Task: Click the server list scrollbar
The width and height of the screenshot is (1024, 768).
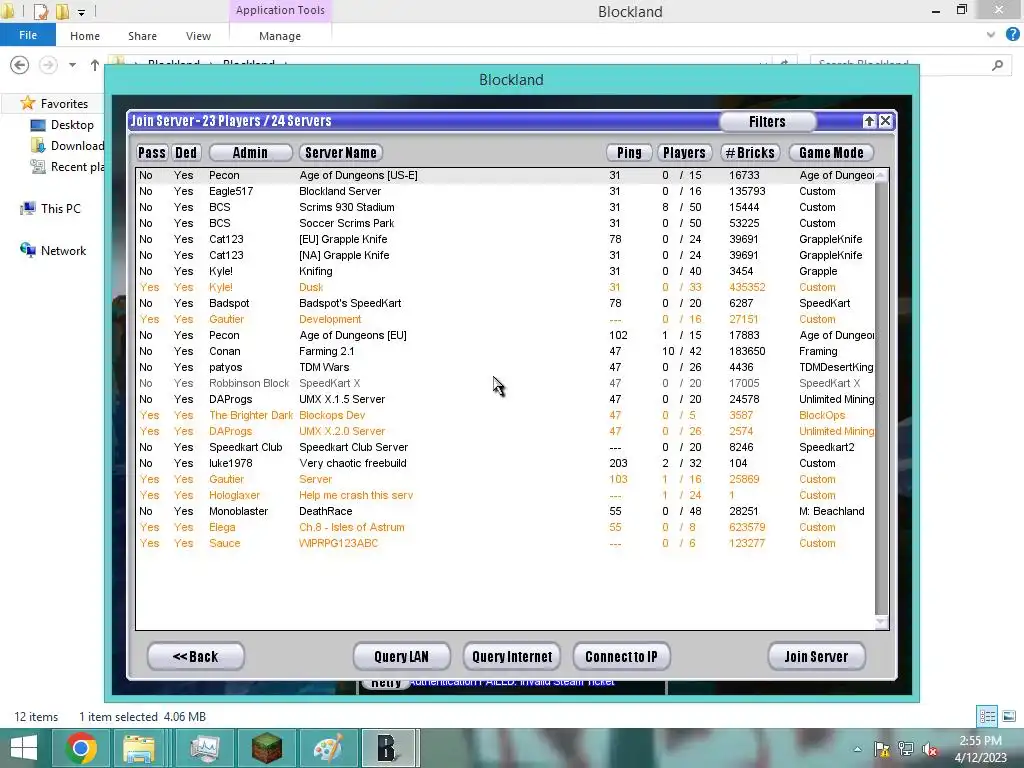Action: click(x=881, y=397)
